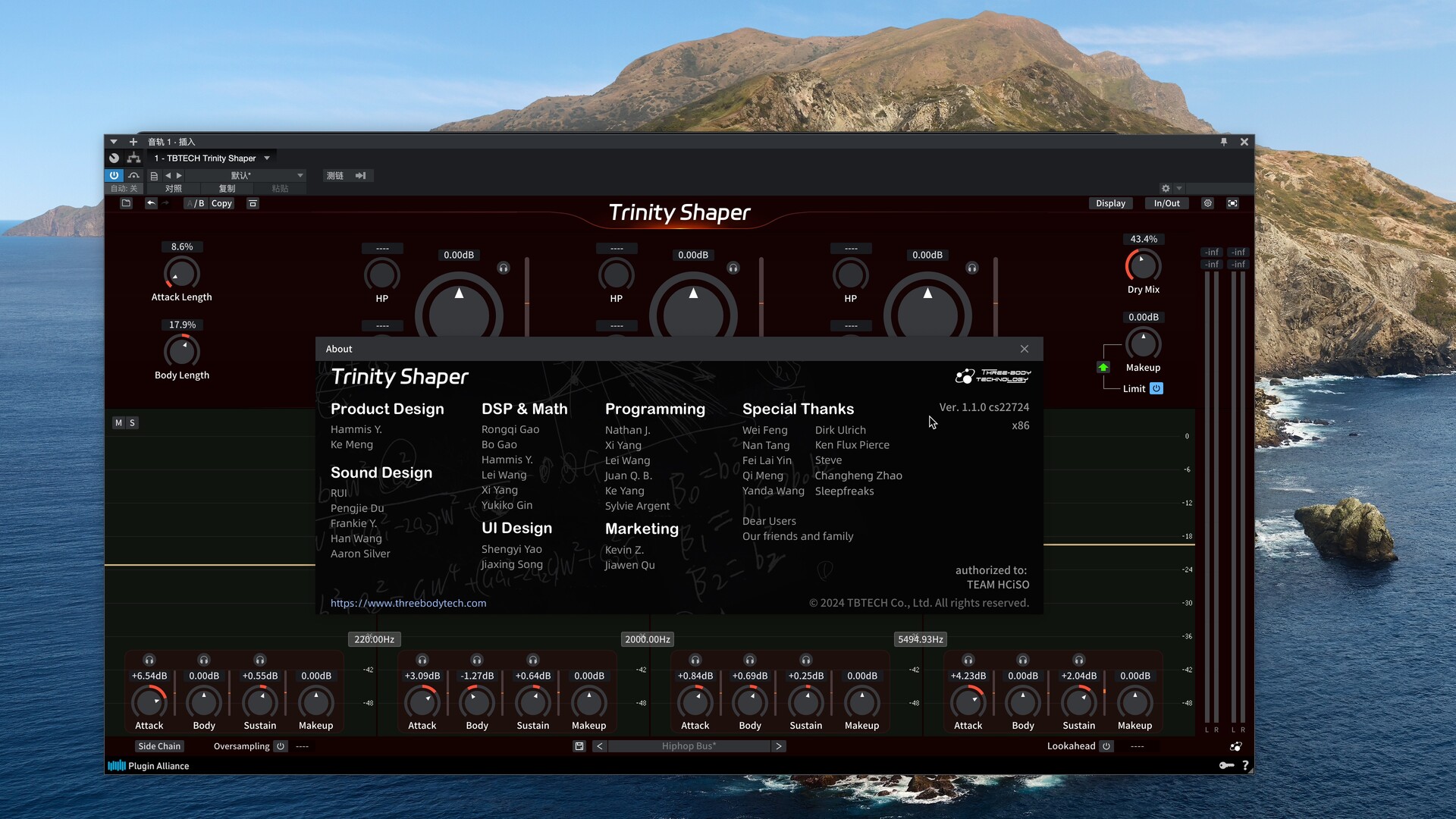Open the In/Out menu

click(x=1167, y=203)
